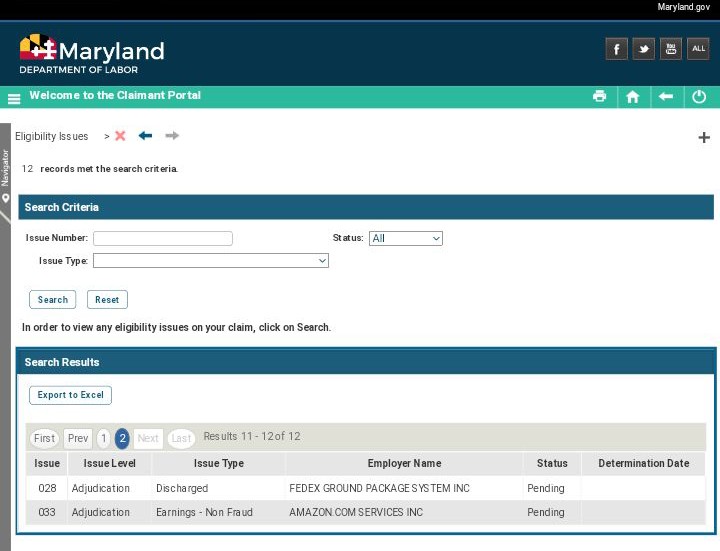Go to First results page
This screenshot has width=720, height=551.
click(x=45, y=439)
